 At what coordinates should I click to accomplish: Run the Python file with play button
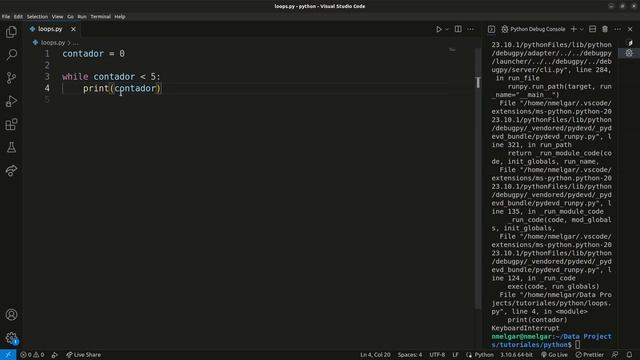(x=438, y=29)
